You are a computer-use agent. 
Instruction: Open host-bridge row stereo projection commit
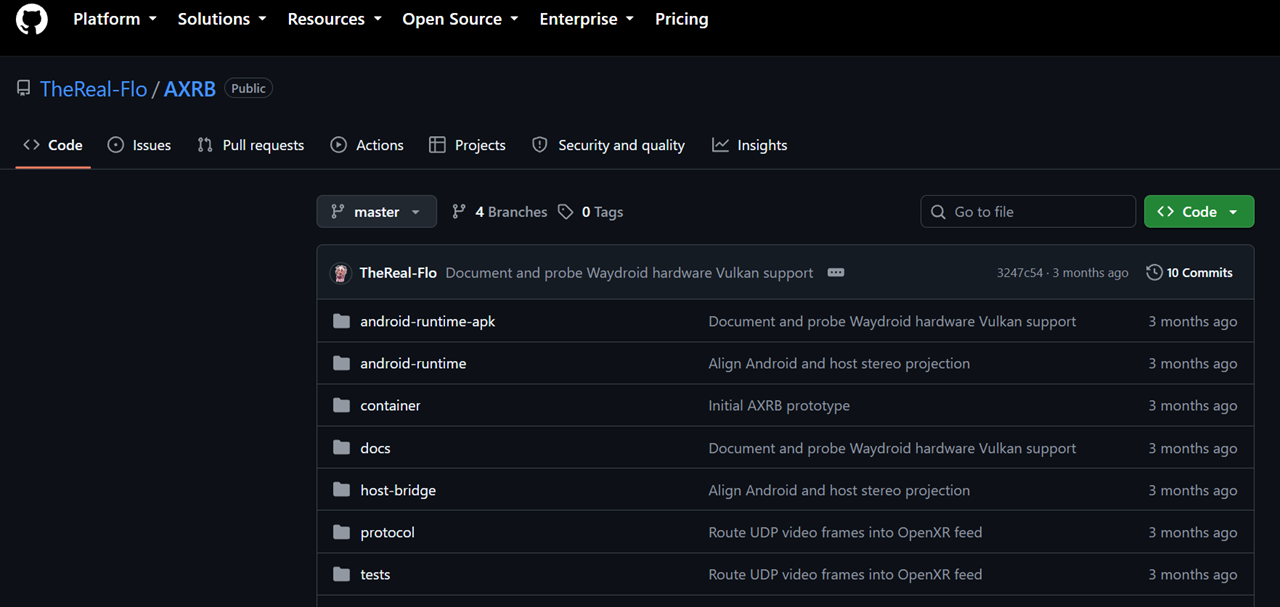(x=839, y=490)
